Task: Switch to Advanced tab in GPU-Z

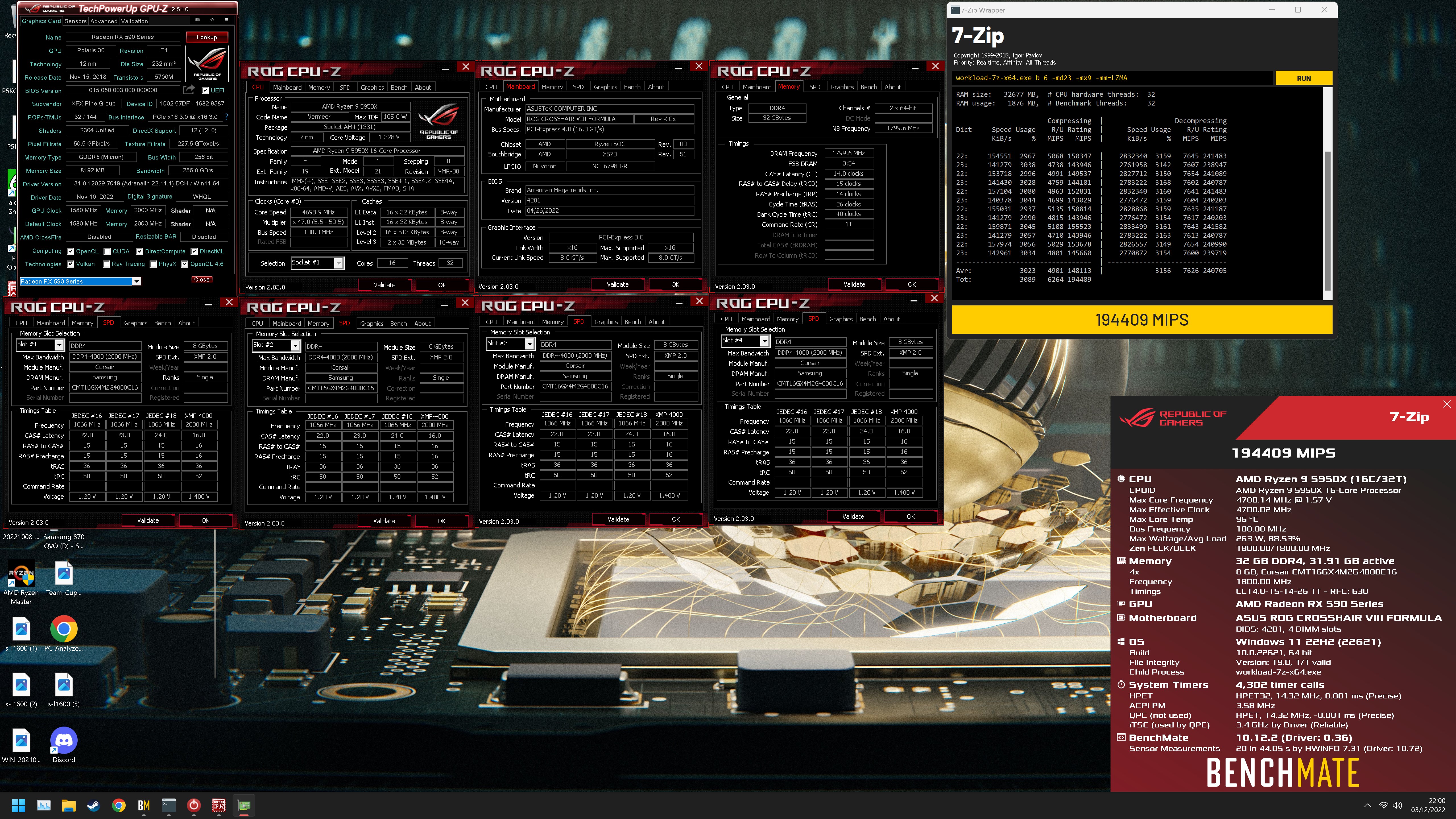Action: point(104,21)
